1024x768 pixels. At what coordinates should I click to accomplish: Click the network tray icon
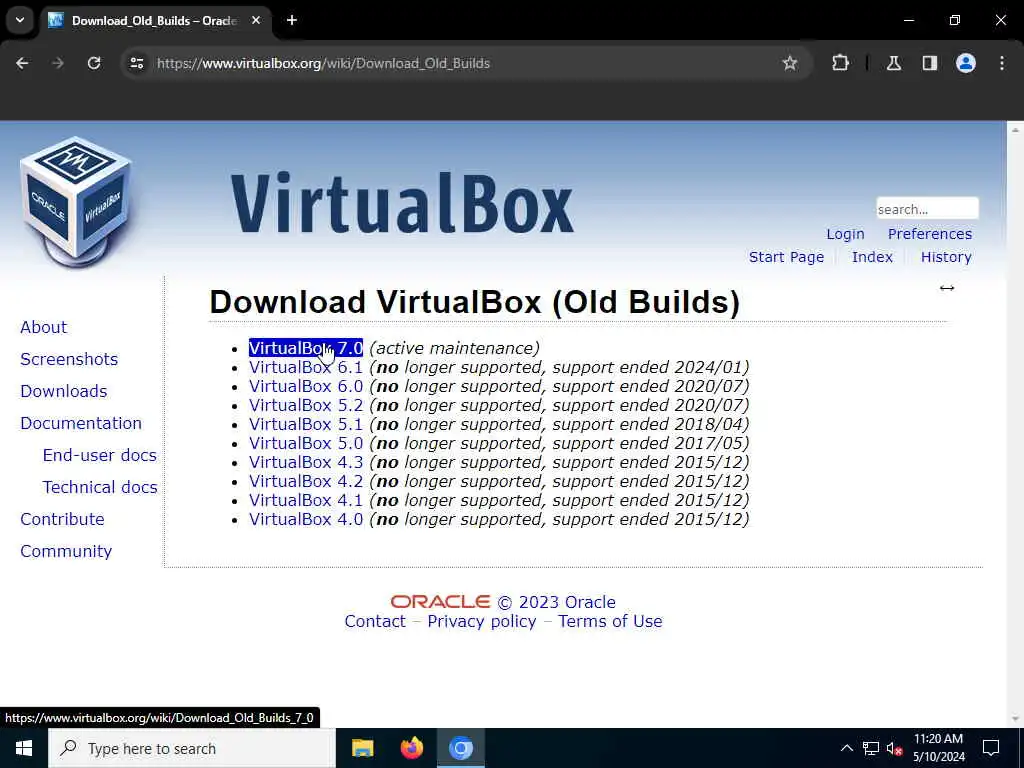pos(871,748)
